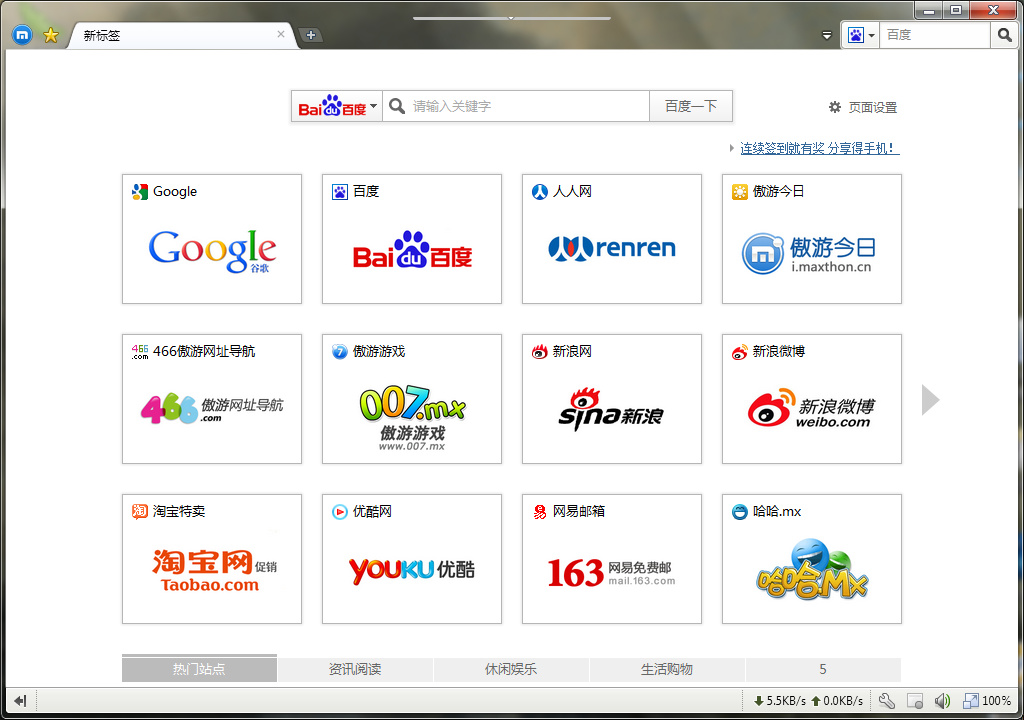
Task: Open the 人人网 renren tile
Action: pos(611,238)
